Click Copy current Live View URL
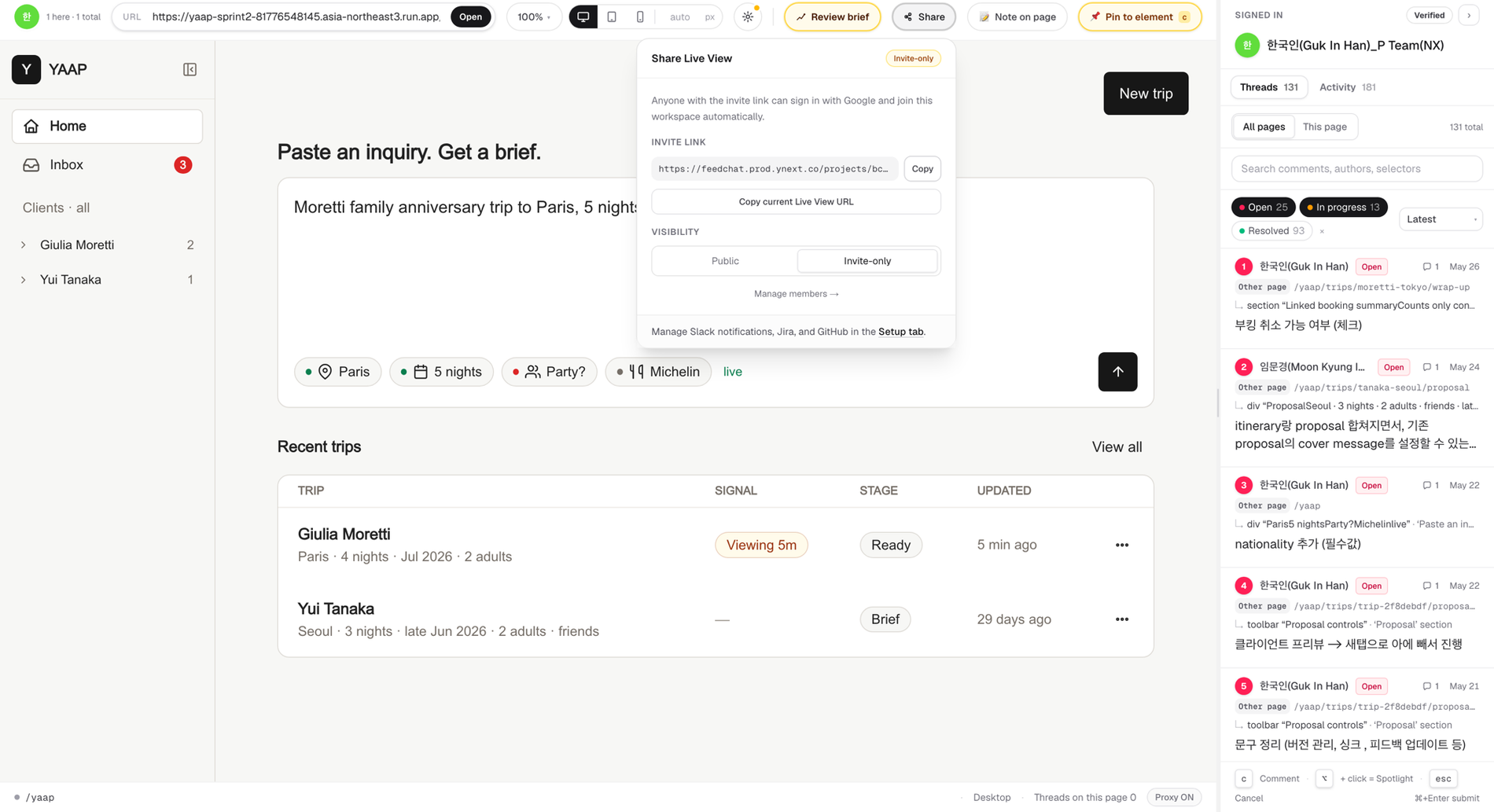The image size is (1494, 812). pyautogui.click(x=796, y=202)
